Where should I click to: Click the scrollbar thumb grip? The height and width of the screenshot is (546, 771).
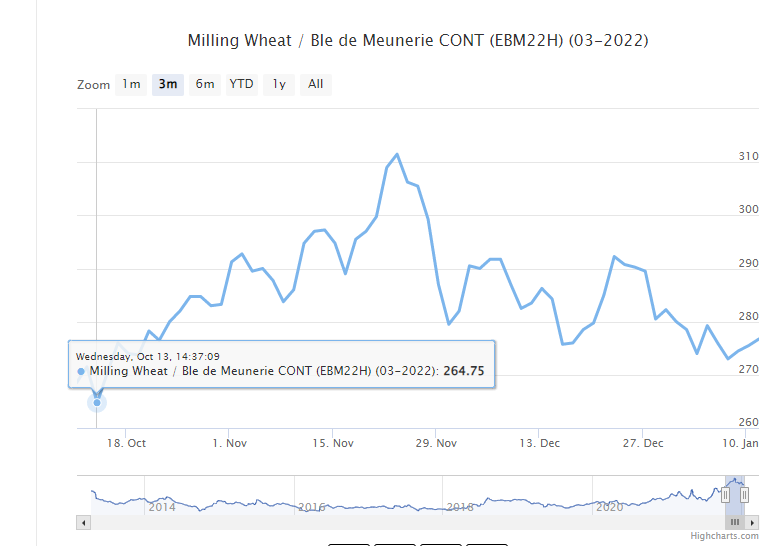(x=735, y=522)
